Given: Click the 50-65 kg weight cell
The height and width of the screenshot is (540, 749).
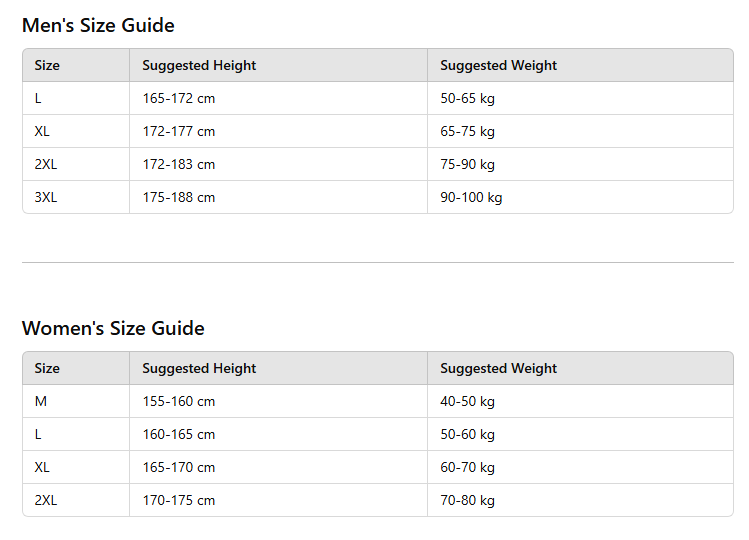Looking at the screenshot, I should pyautogui.click(x=467, y=99).
